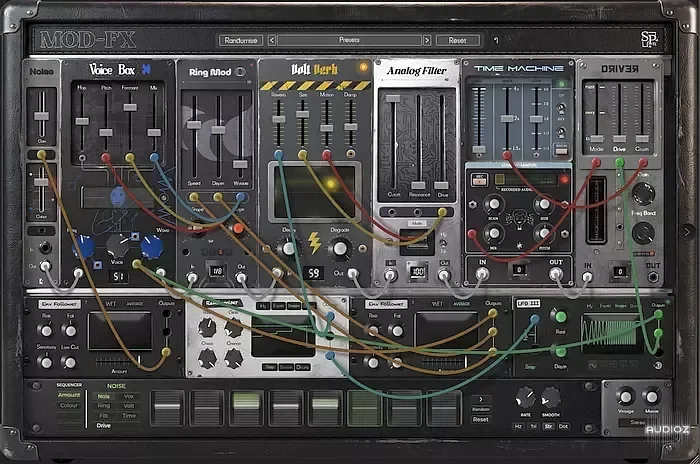This screenshot has height=464, width=700.
Task: Click the Ring Mod blue Waves jack
Action: click(x=241, y=196)
